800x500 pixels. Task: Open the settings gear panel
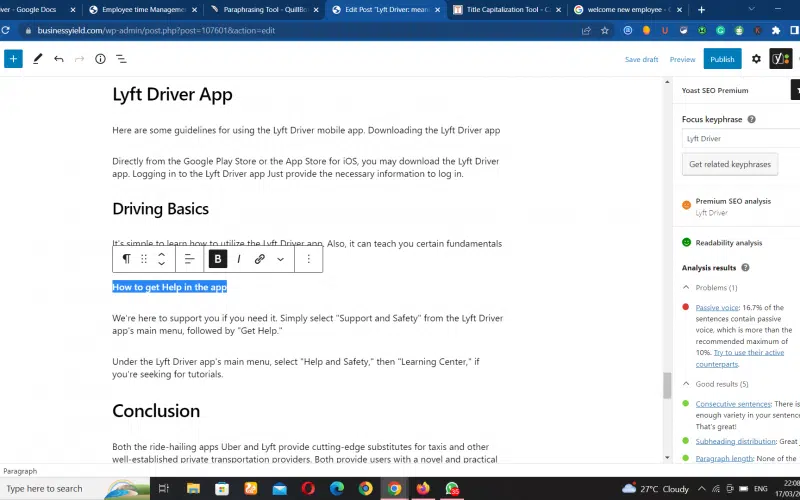click(x=756, y=59)
